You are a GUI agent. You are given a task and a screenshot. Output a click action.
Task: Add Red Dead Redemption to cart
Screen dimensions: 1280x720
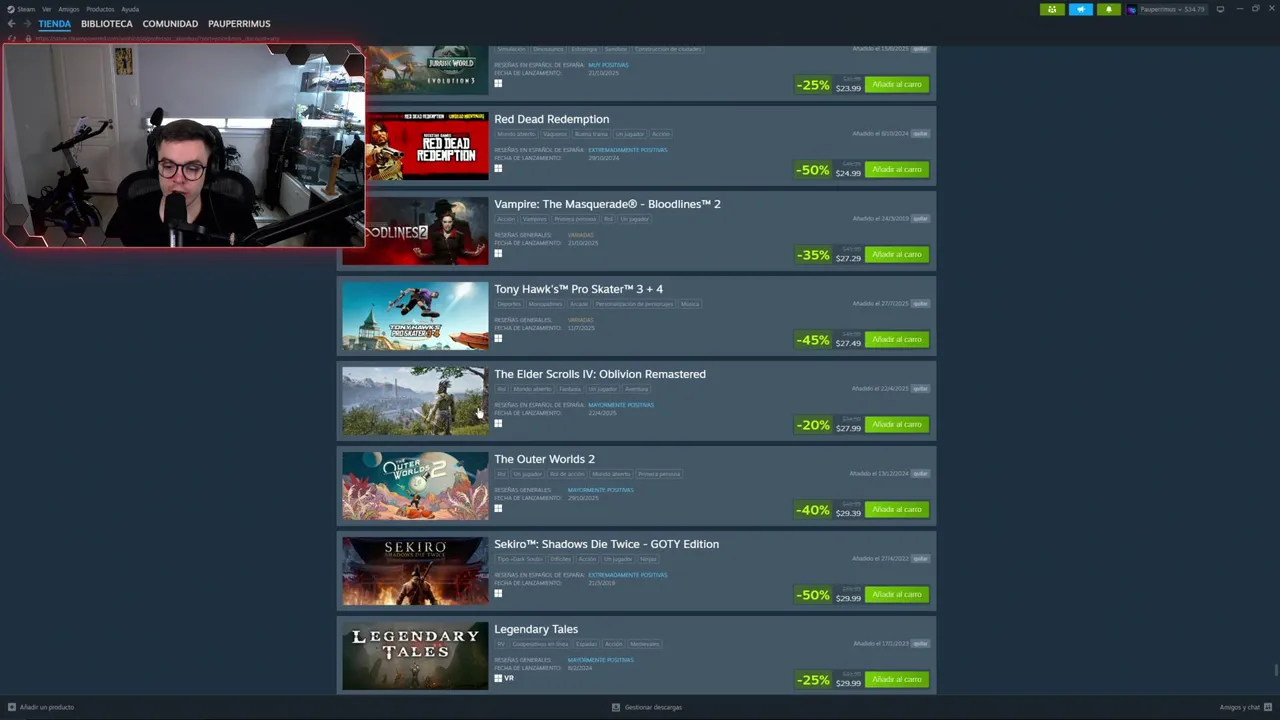tap(897, 169)
